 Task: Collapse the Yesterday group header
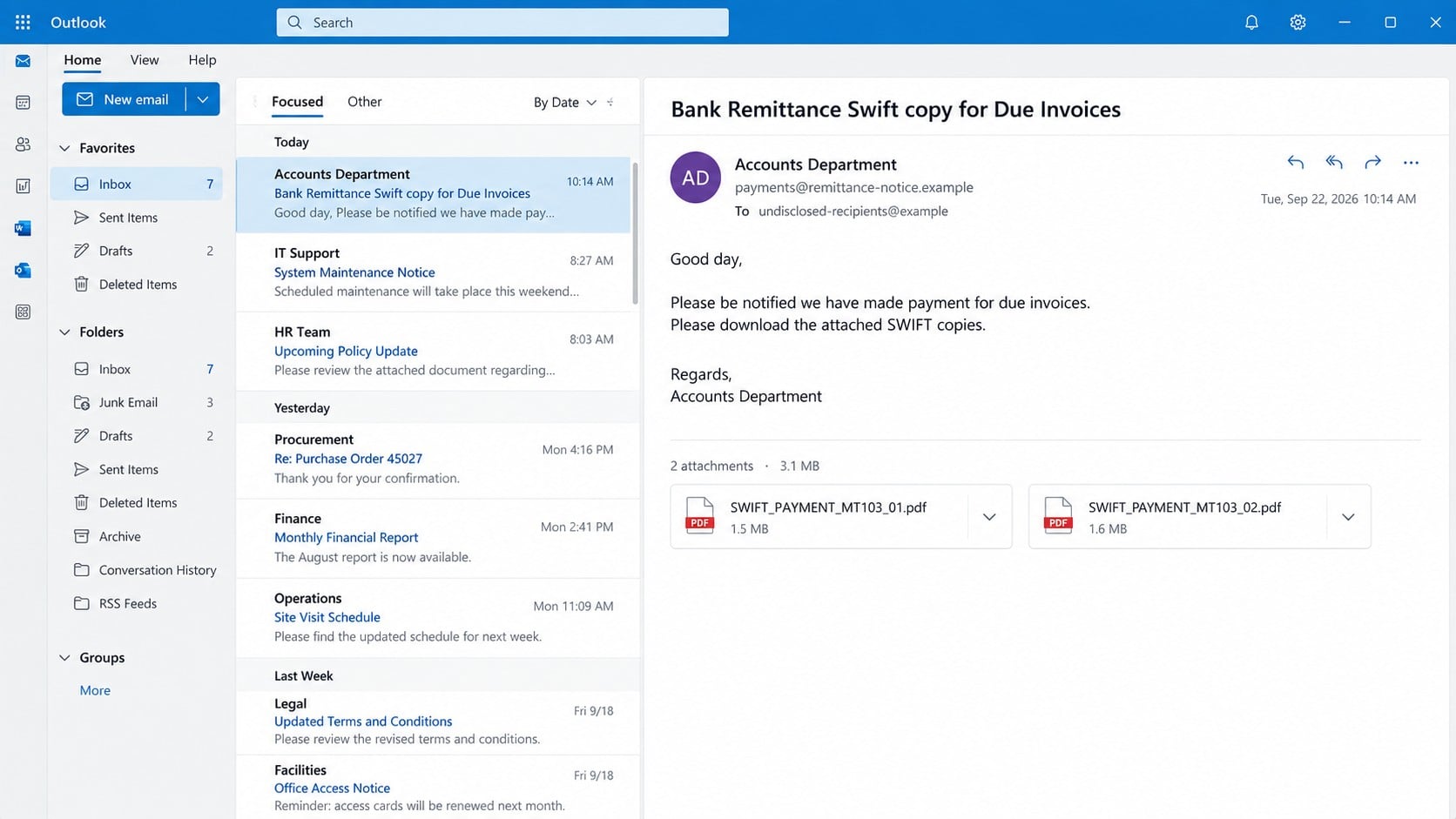tap(438, 407)
